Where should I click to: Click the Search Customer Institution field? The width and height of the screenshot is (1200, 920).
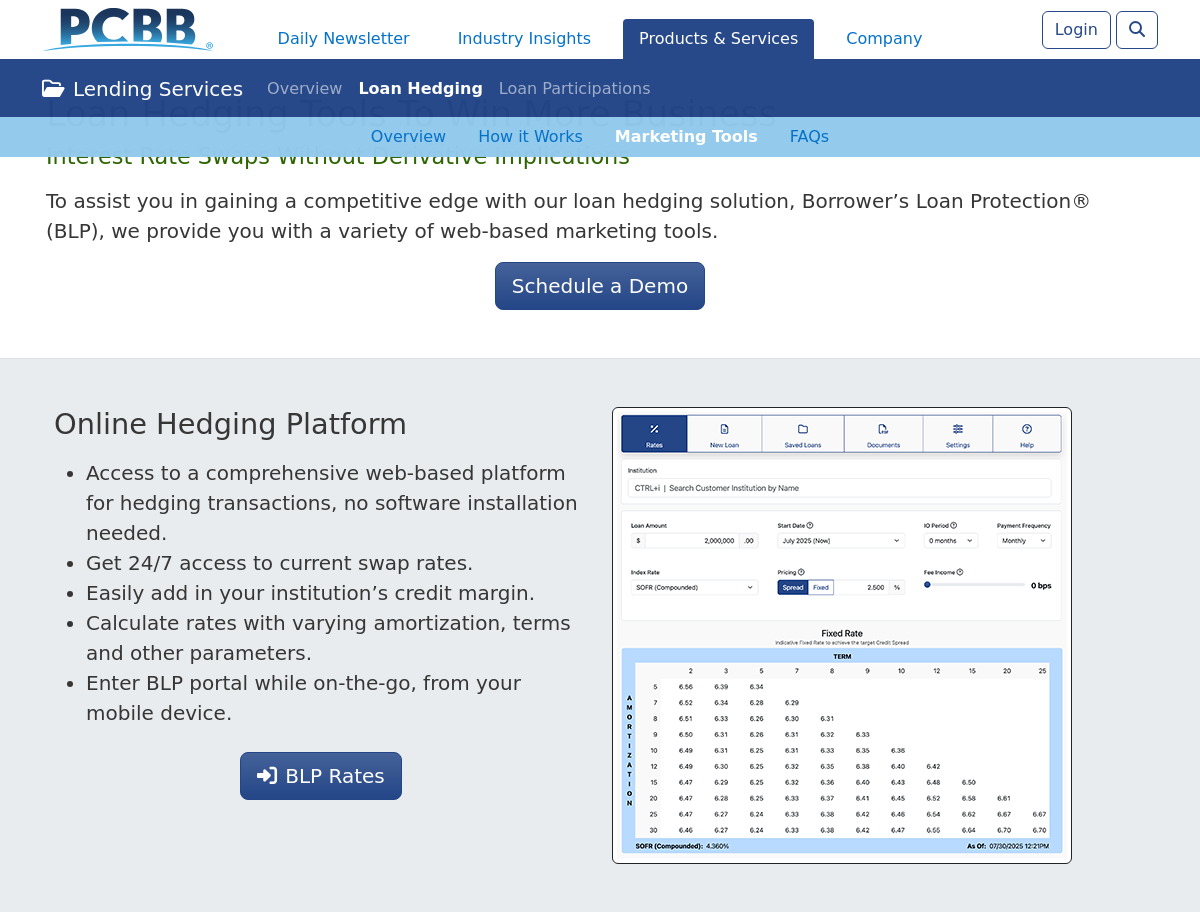[x=840, y=488]
